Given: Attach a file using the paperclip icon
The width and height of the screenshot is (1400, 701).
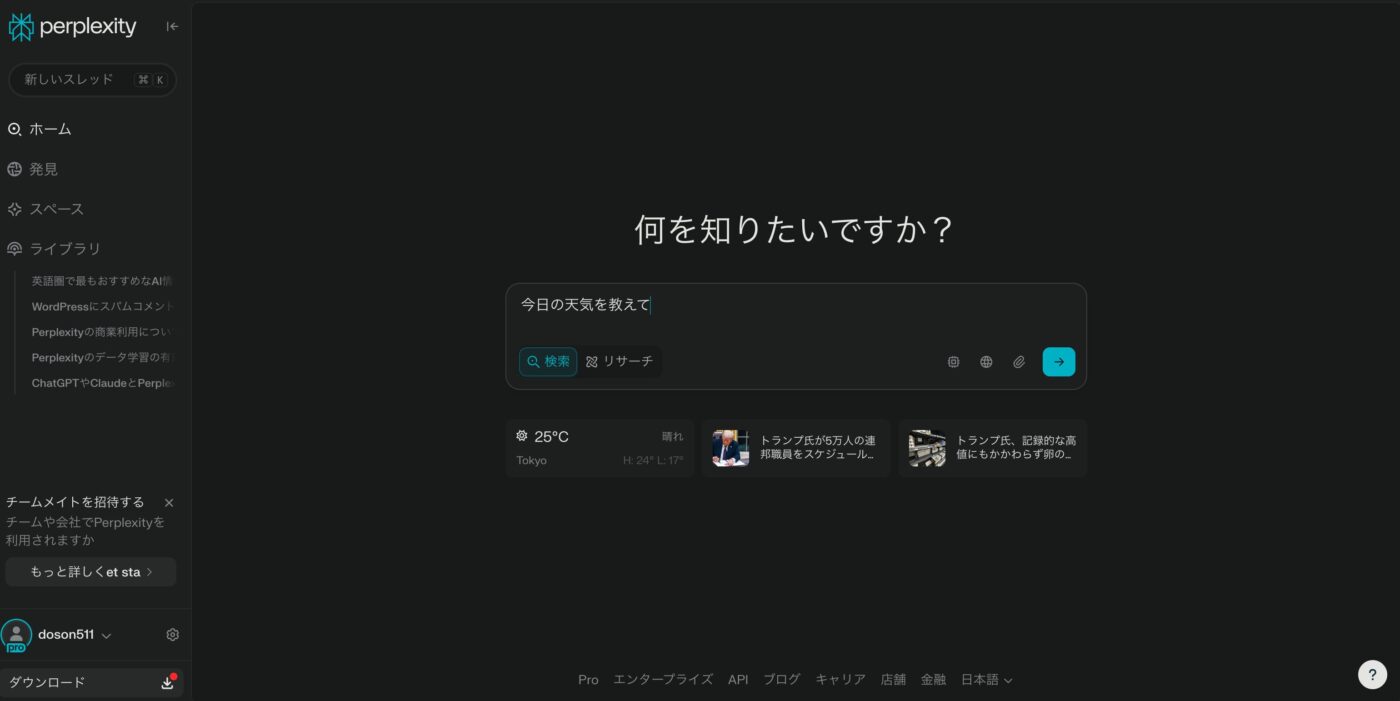Looking at the screenshot, I should point(1019,362).
